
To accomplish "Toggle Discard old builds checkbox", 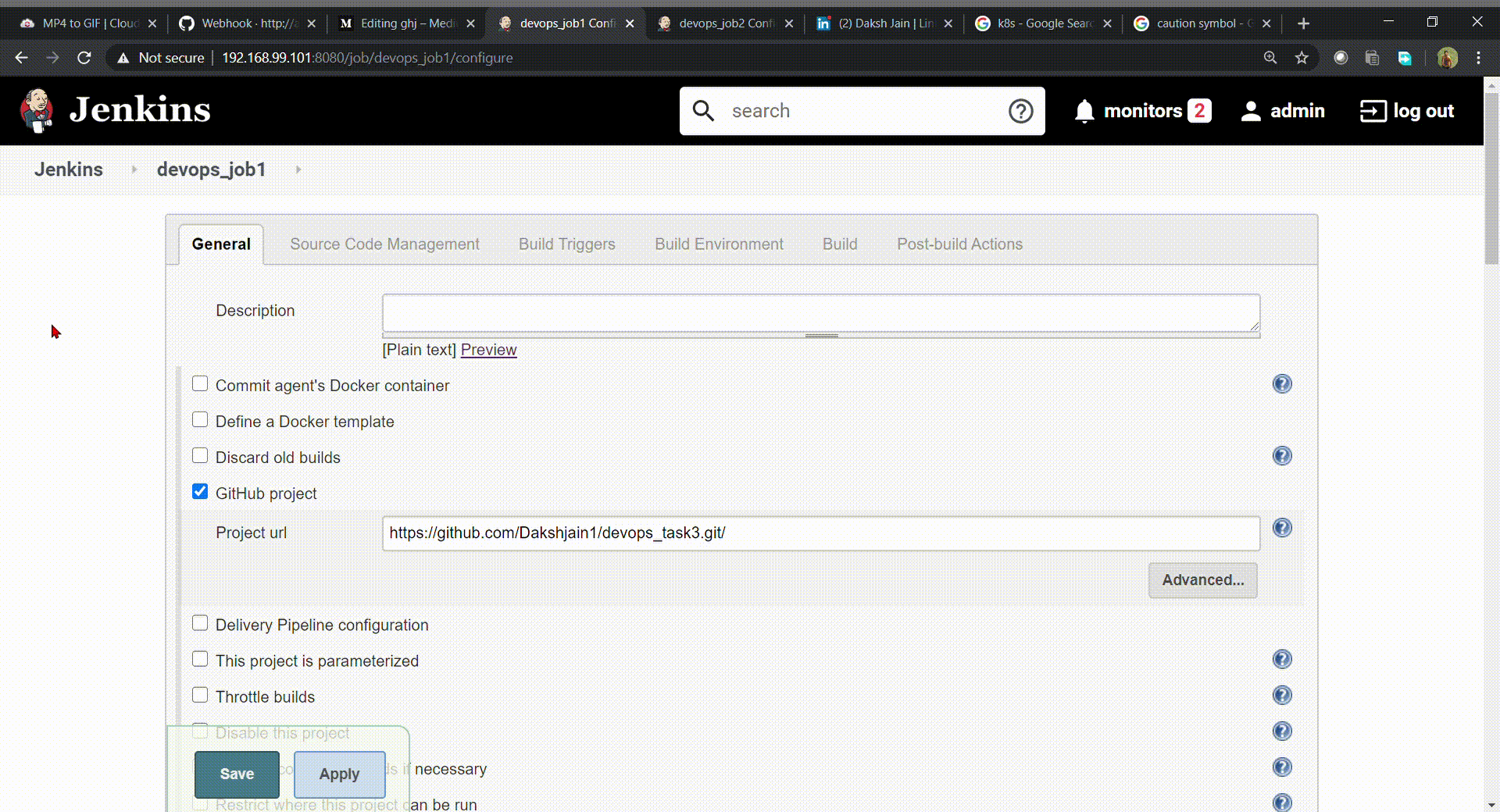I will click(x=200, y=456).
